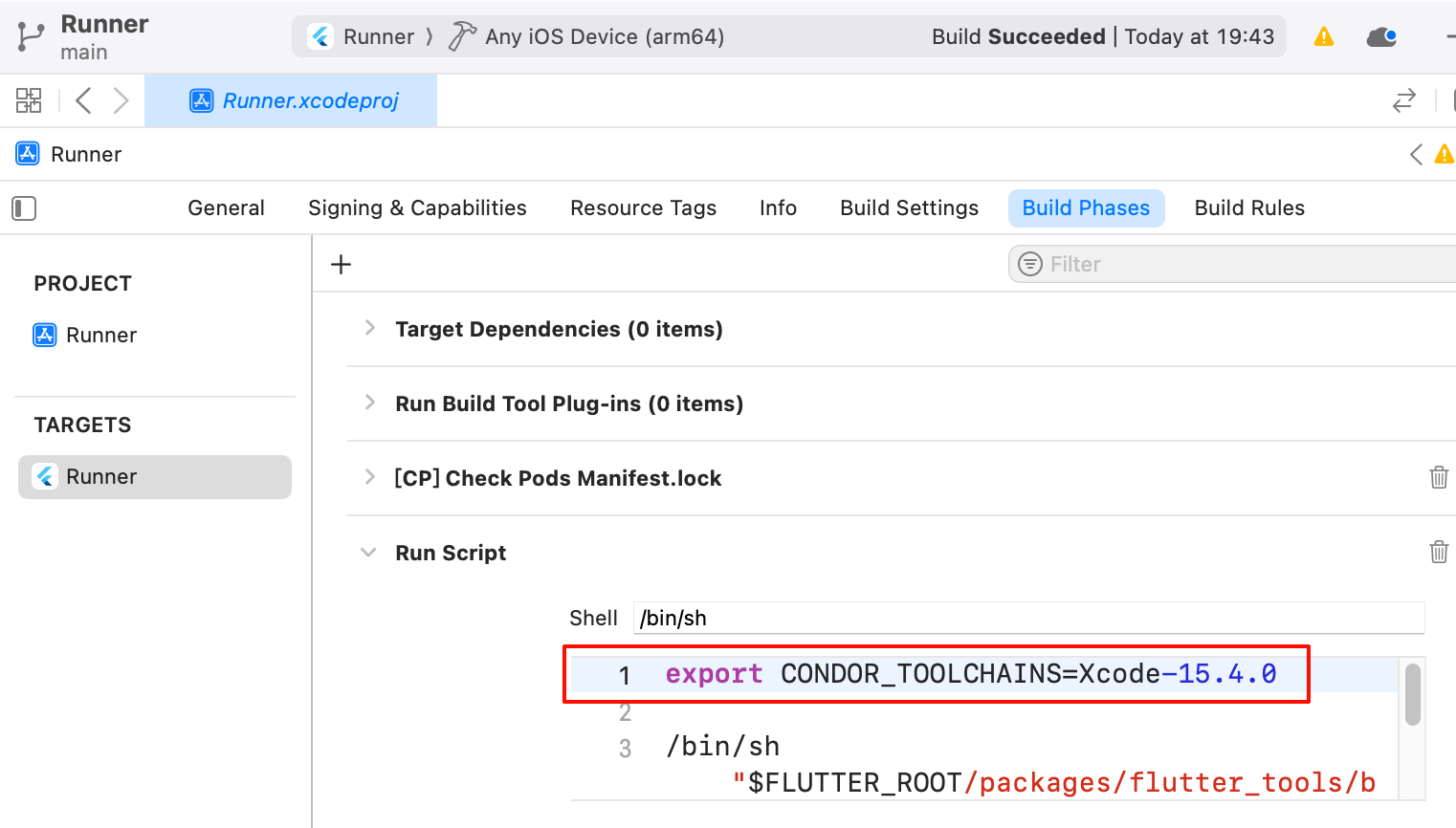The height and width of the screenshot is (828, 1456).
Task: Click the Shell path input field
Action: tap(1028, 619)
